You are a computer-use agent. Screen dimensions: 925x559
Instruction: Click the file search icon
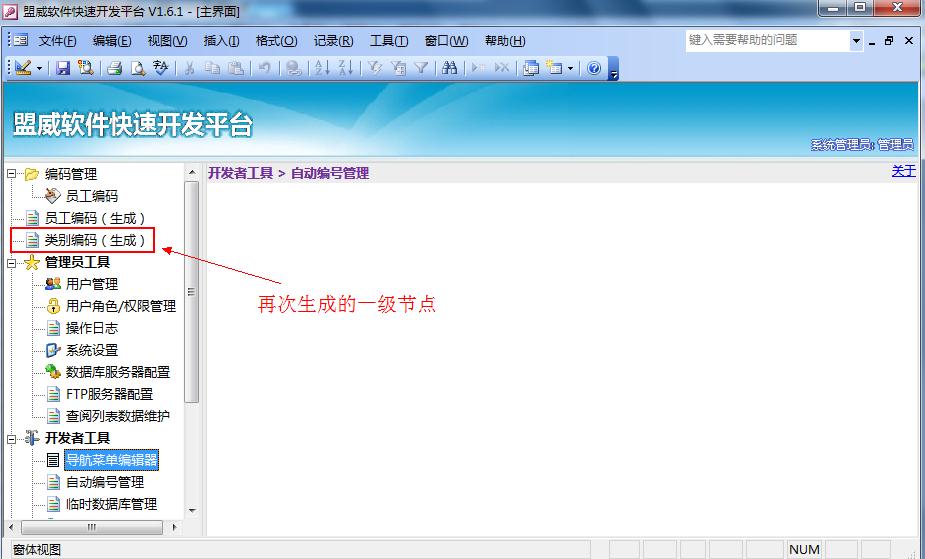point(86,68)
